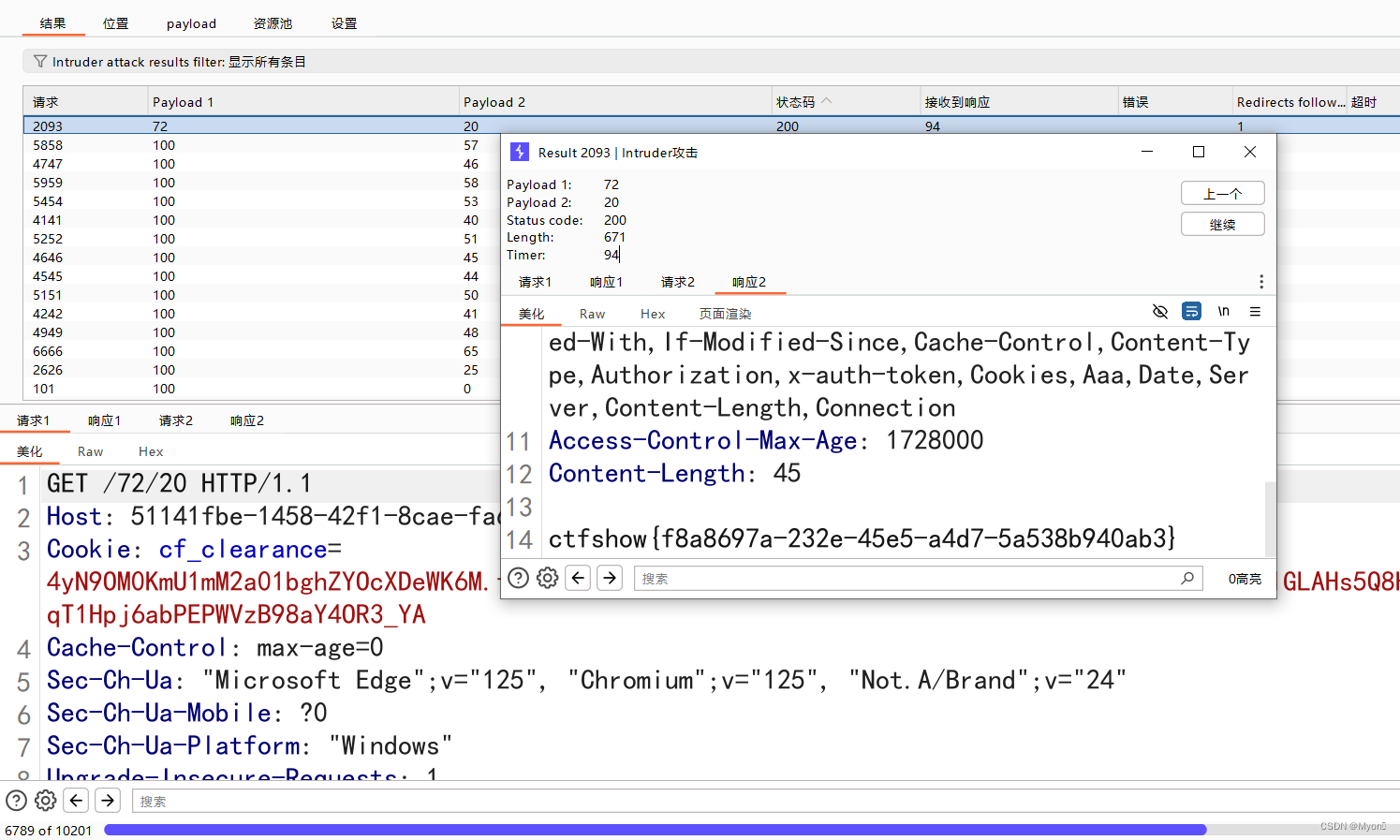
Task: Open the hamburger menu in response viewer
Action: click(x=1255, y=311)
